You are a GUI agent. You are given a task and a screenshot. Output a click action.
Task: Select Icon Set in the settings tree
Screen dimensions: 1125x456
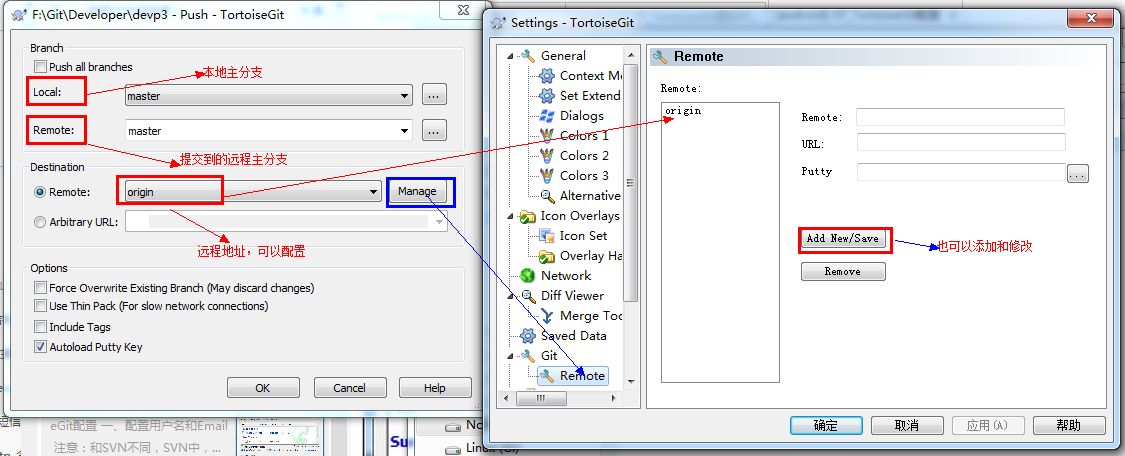pyautogui.click(x=583, y=236)
